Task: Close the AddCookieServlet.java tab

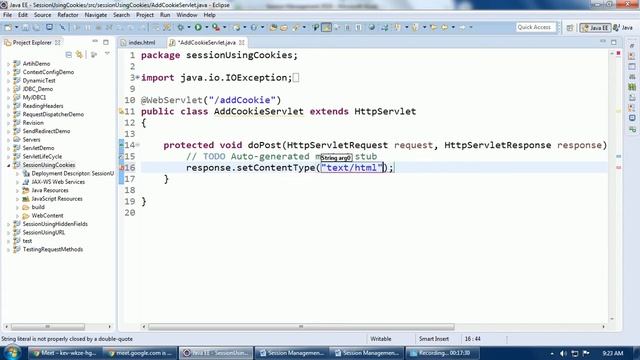Action: (242, 42)
